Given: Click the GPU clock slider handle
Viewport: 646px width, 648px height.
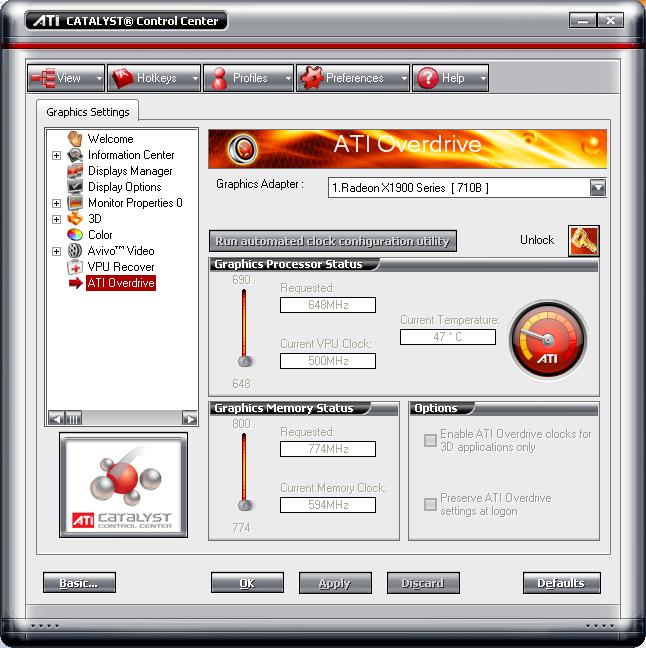Looking at the screenshot, I should [x=245, y=361].
